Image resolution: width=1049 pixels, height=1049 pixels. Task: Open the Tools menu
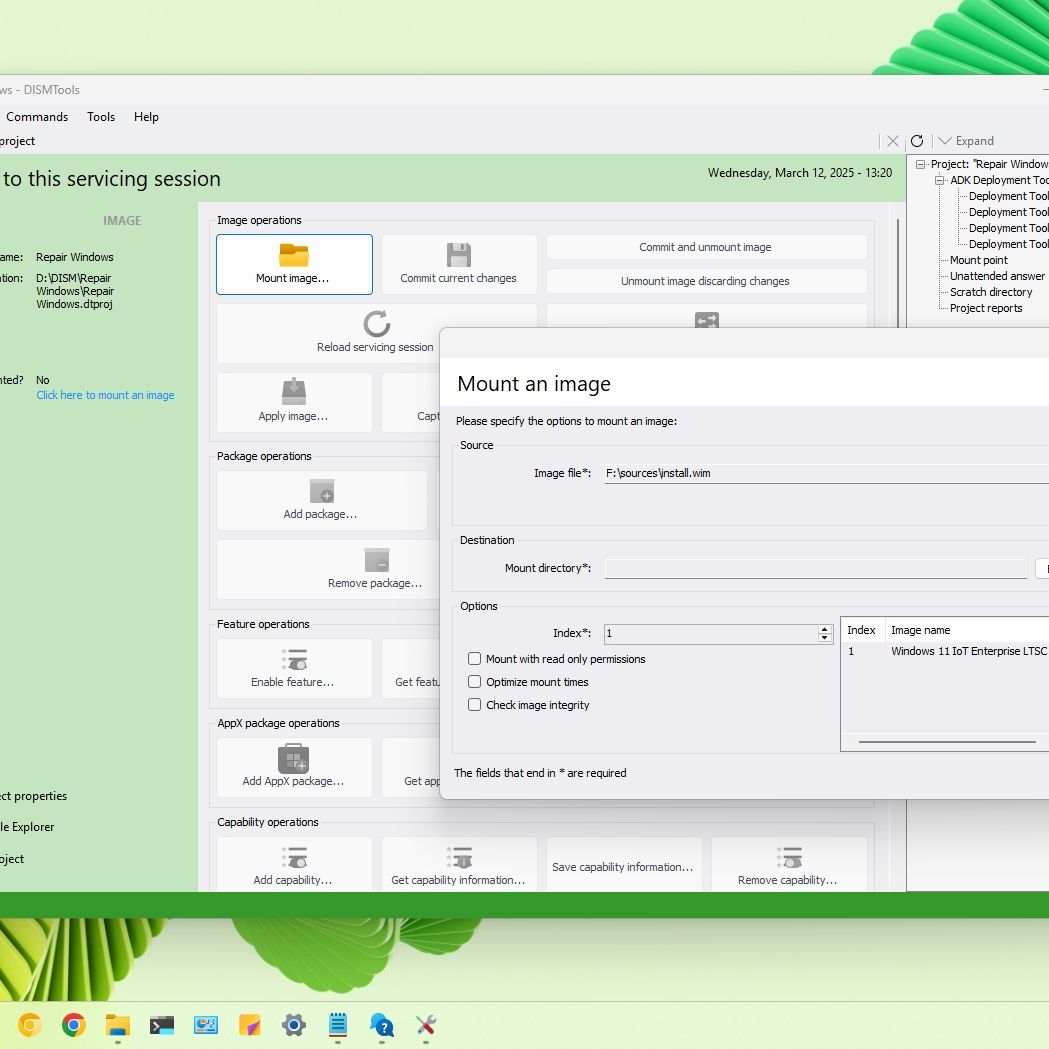[x=101, y=117]
